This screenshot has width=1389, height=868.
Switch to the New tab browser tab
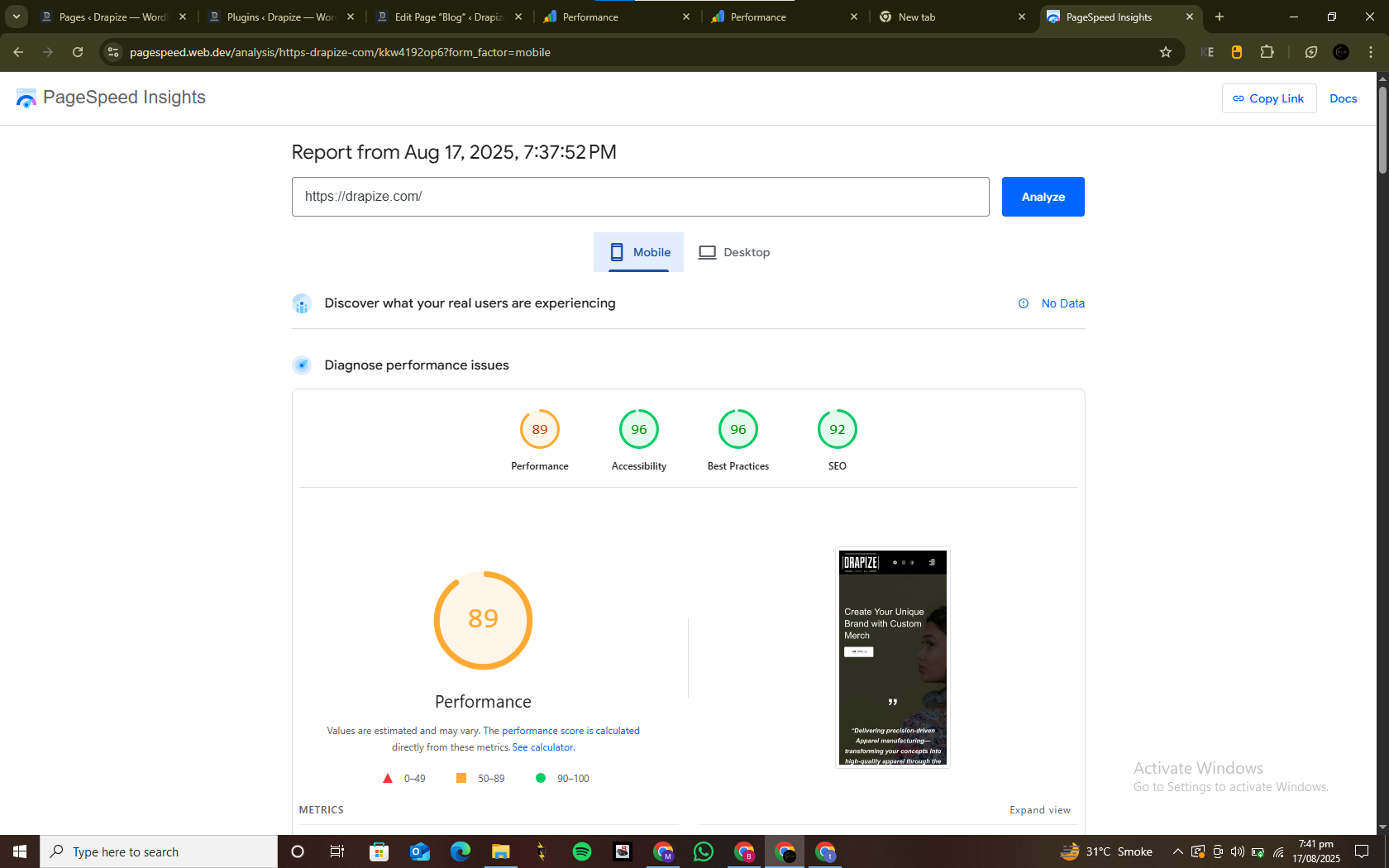coord(952,17)
